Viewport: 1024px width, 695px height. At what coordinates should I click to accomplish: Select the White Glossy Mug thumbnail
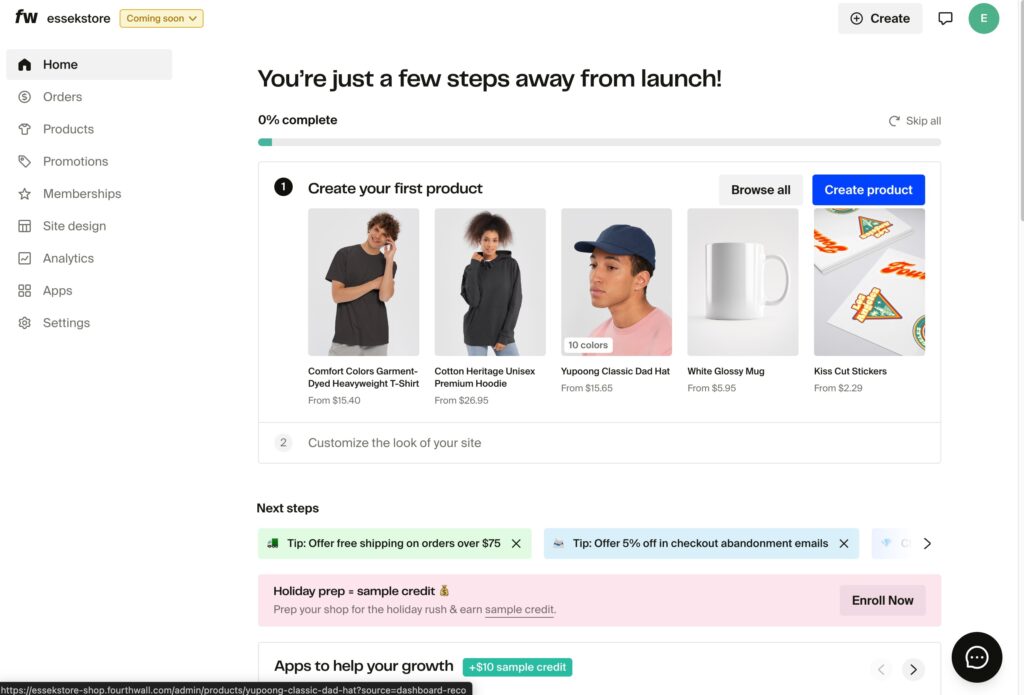pyautogui.click(x=743, y=282)
